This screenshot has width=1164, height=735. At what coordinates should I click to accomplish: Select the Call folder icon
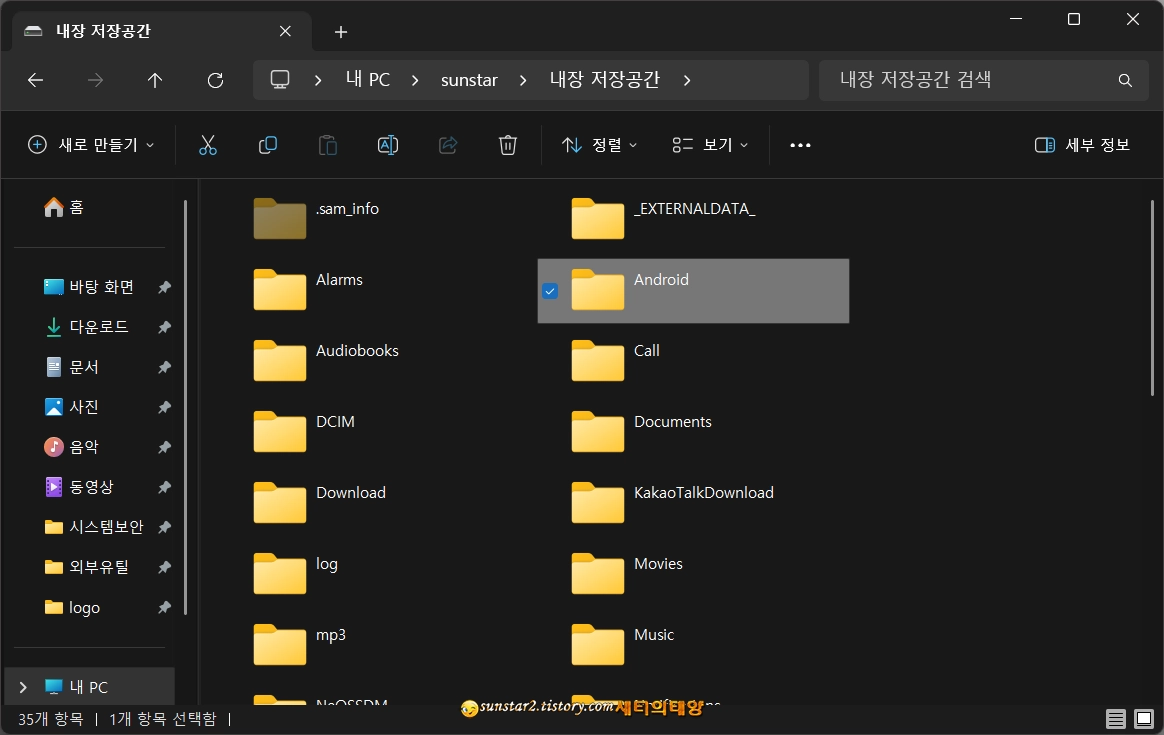(x=598, y=360)
